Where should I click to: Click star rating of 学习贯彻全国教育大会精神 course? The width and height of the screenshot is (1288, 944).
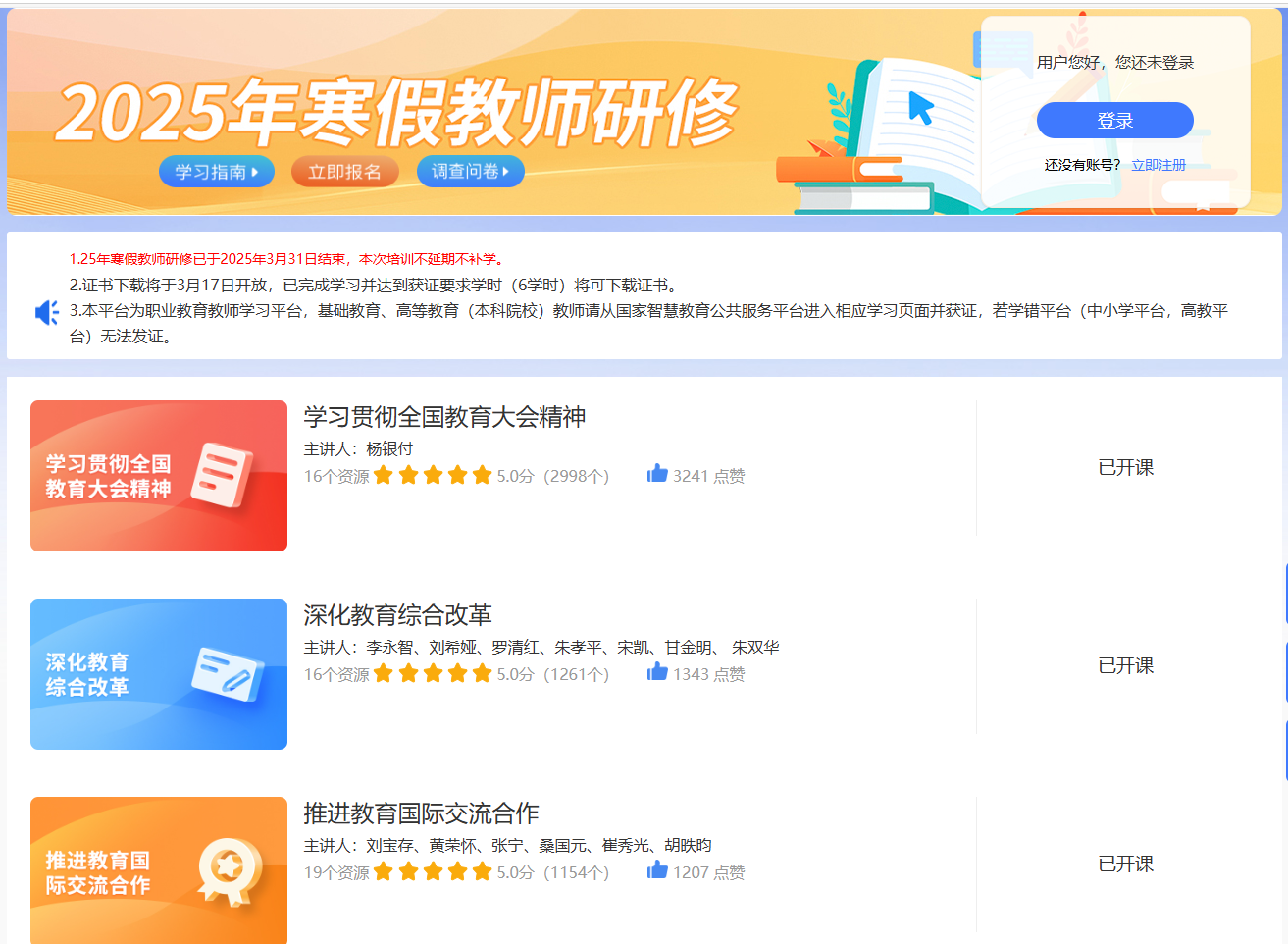[433, 476]
